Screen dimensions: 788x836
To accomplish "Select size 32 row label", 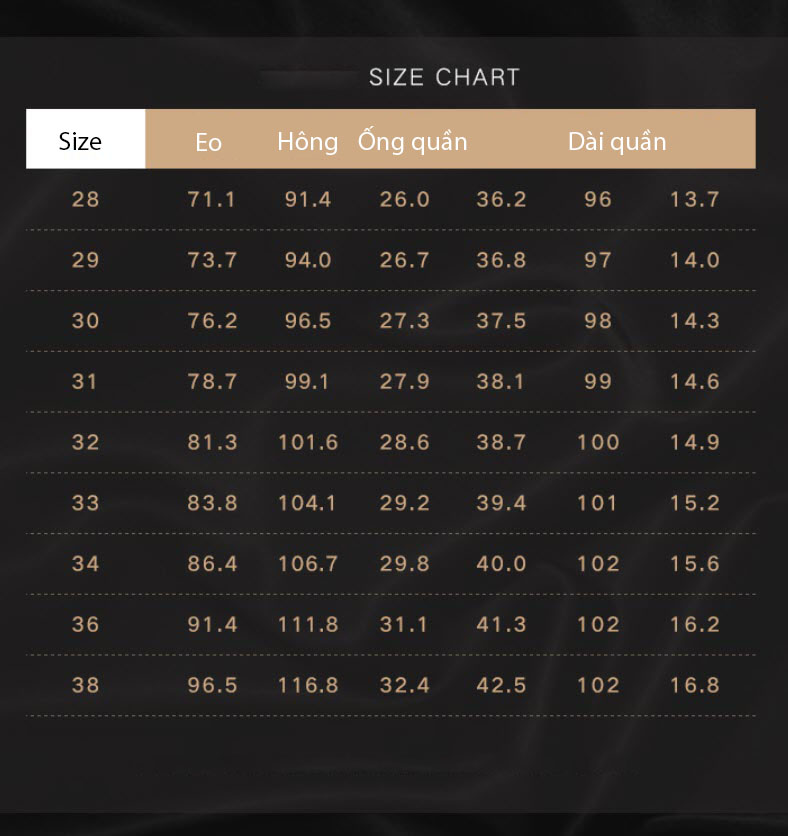I will [85, 443].
